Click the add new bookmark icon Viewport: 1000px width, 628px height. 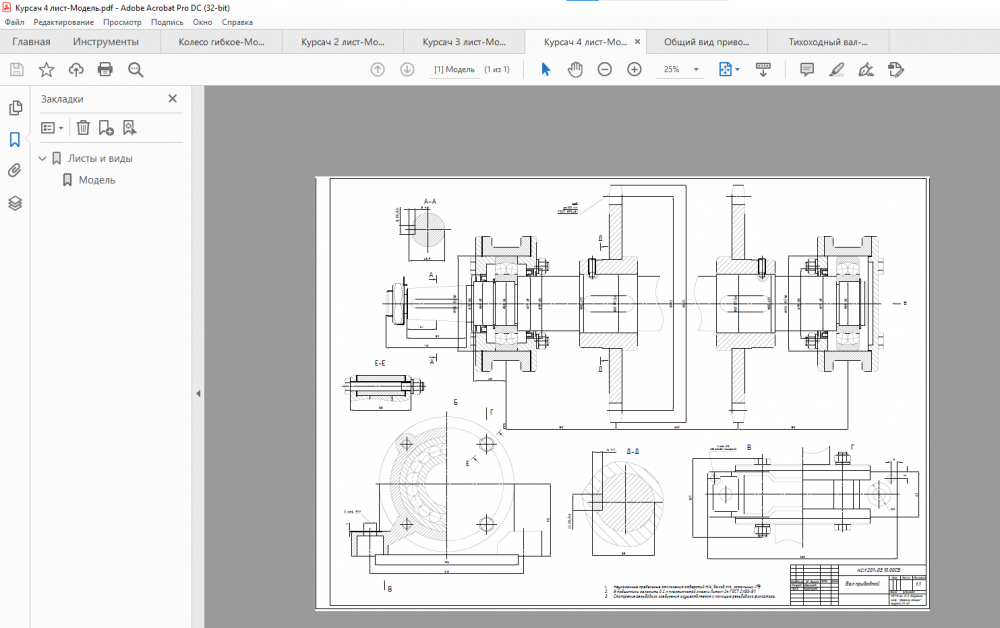pos(106,128)
